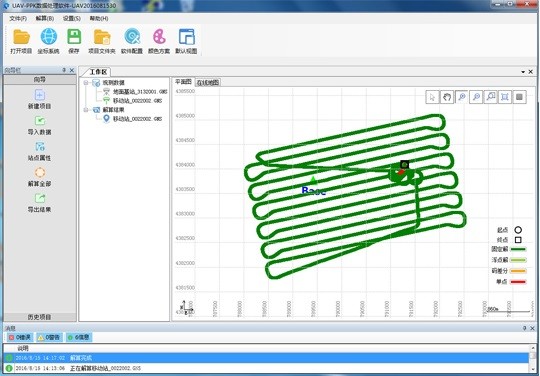Select the 解算完成 message row
The height and width of the screenshot is (376, 540).
[266, 358]
